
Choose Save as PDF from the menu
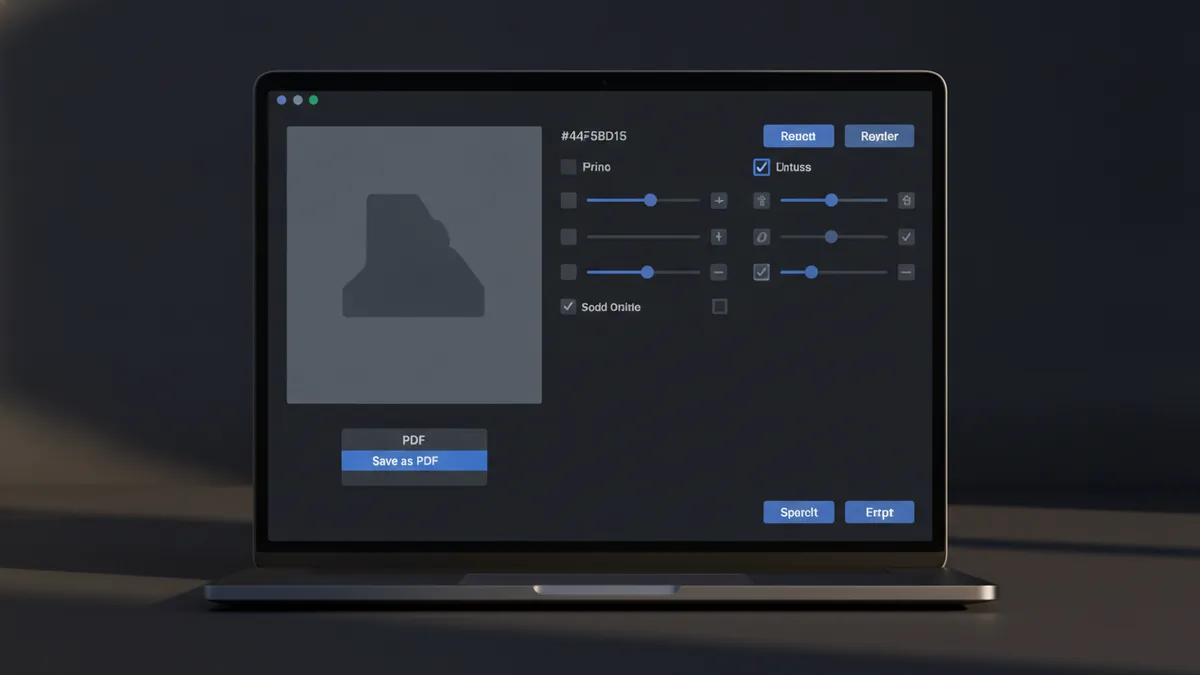414,461
